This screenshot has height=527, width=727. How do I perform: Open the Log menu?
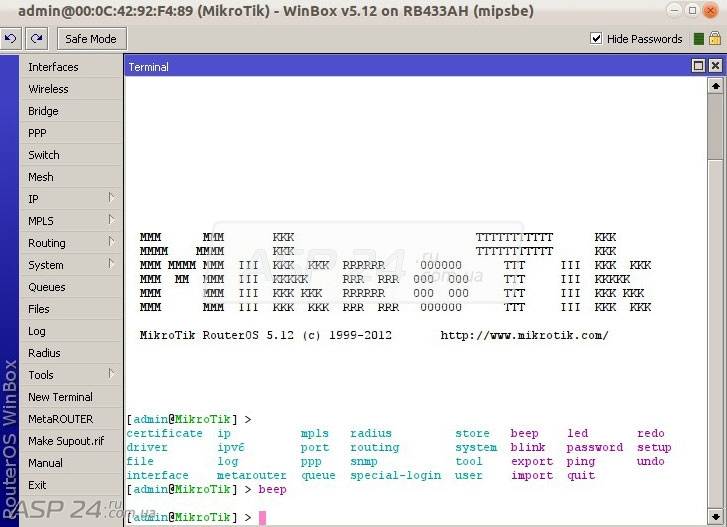point(71,330)
